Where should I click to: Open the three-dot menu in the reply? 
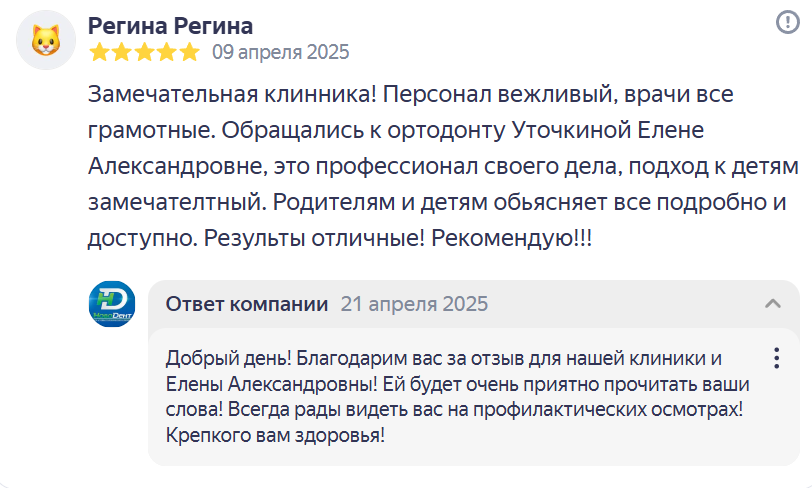776,358
